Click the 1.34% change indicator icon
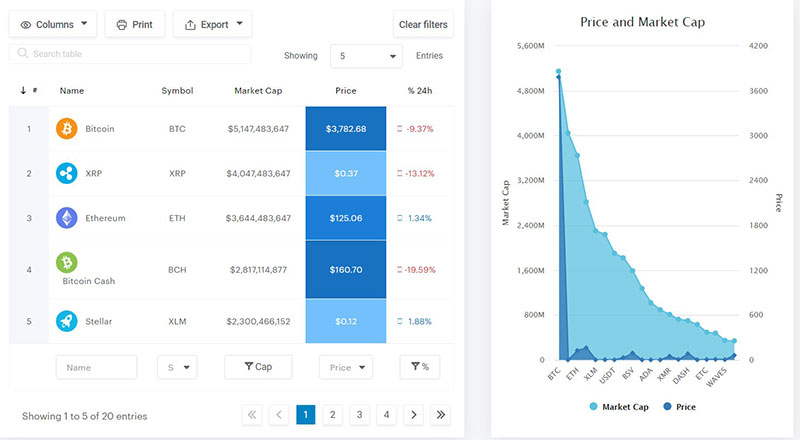This screenshot has width=800, height=440. (x=399, y=218)
